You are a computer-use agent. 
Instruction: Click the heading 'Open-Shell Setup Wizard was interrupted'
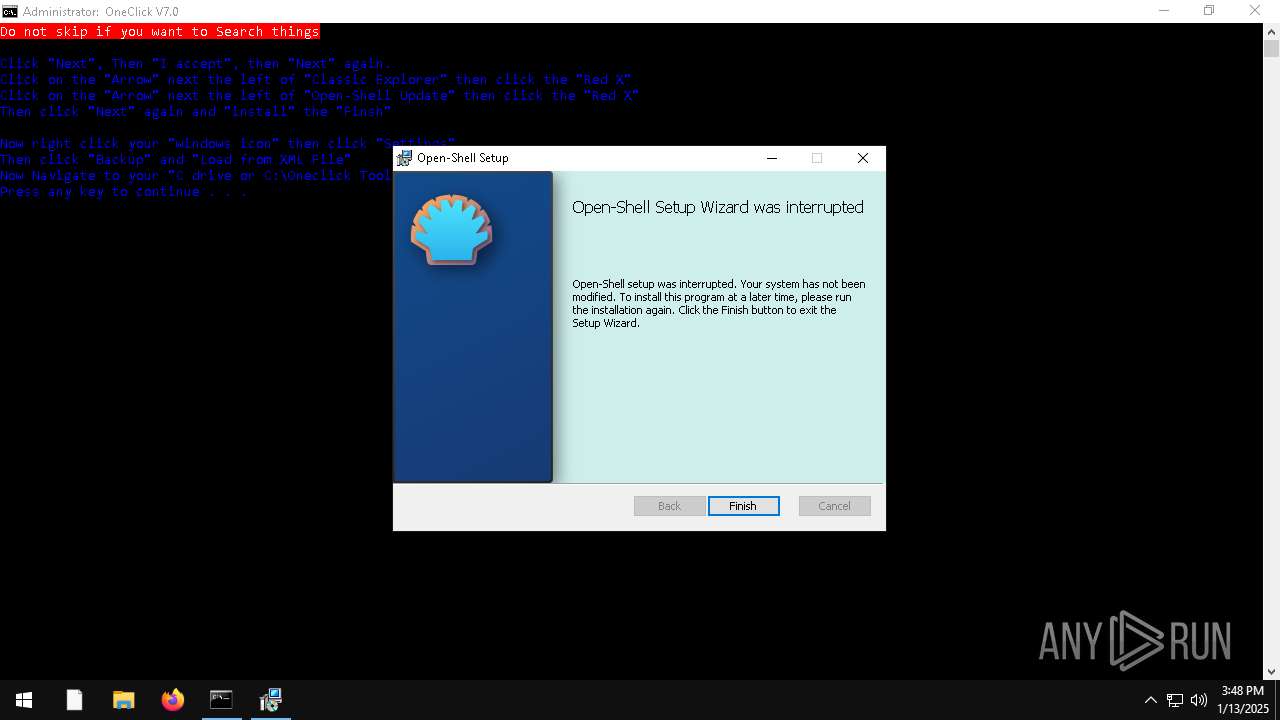tap(718, 207)
